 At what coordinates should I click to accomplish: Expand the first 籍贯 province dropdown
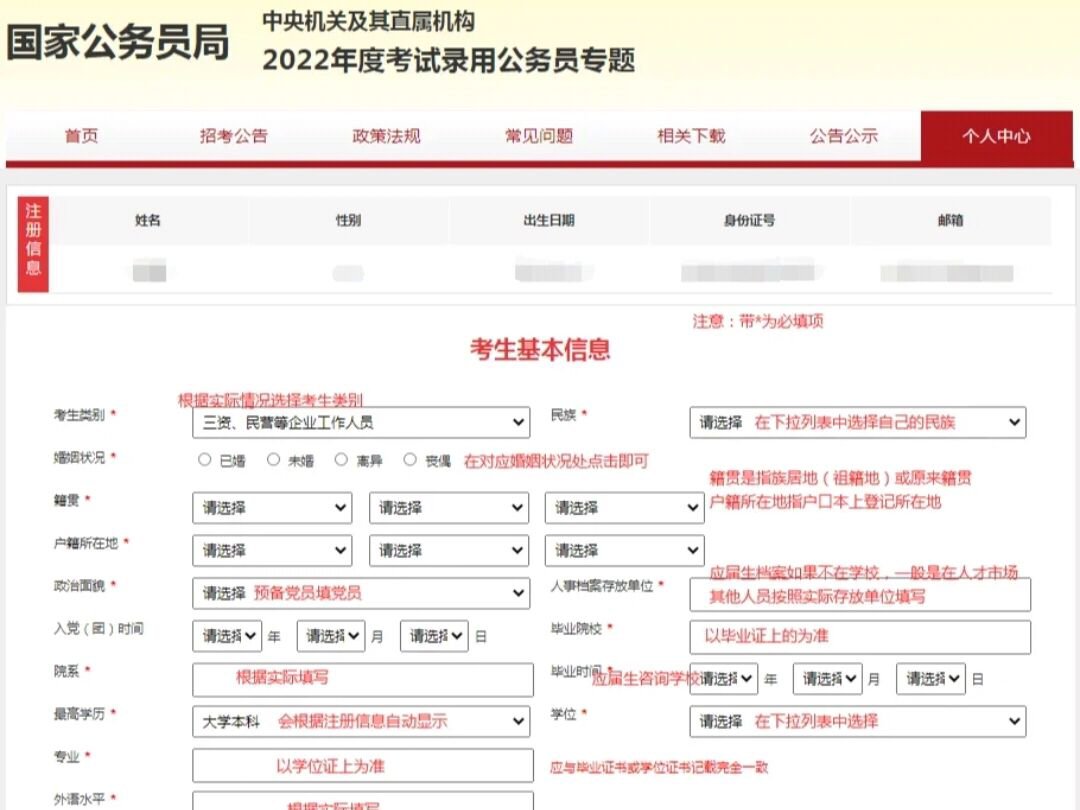point(272,508)
